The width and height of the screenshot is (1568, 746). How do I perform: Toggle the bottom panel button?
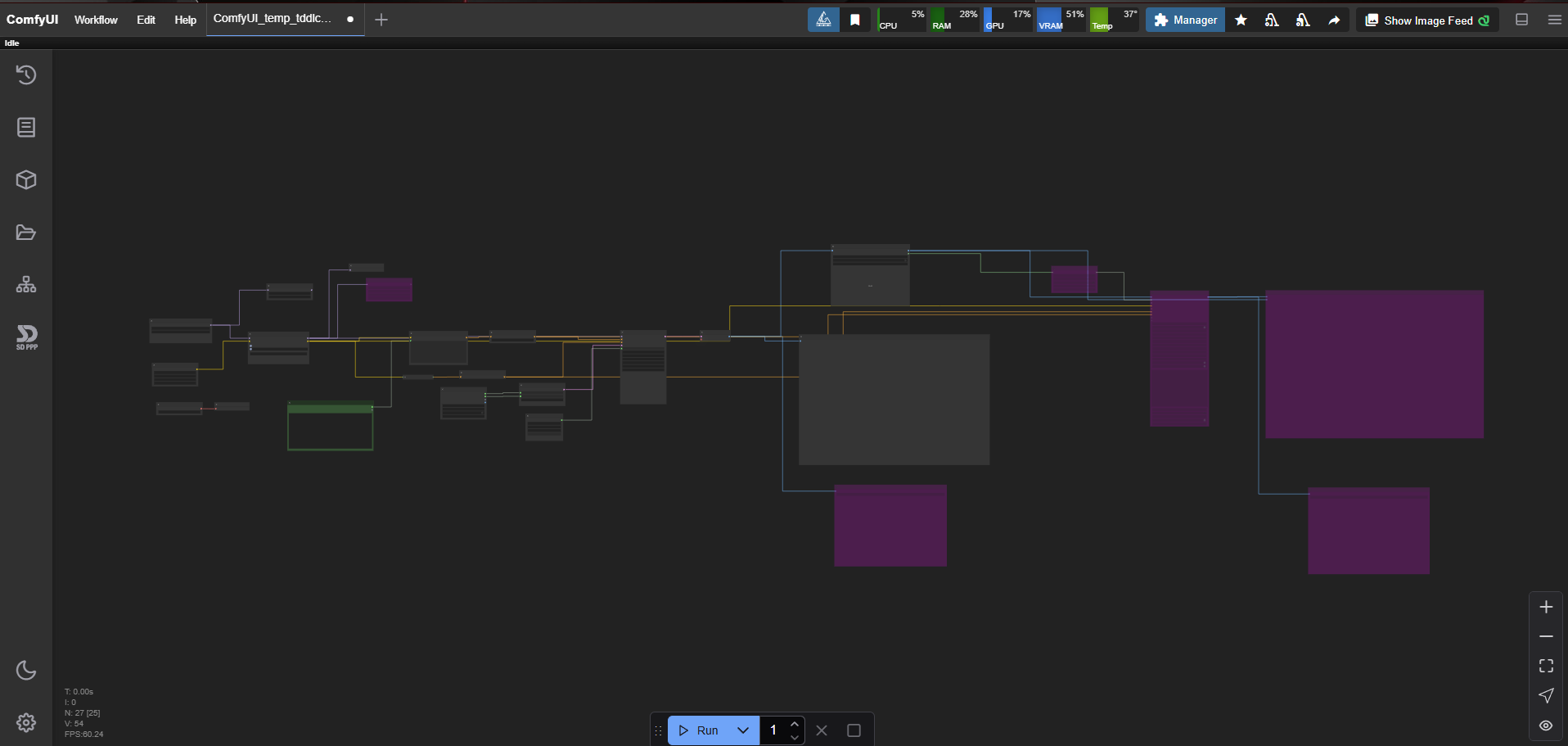tap(1522, 20)
